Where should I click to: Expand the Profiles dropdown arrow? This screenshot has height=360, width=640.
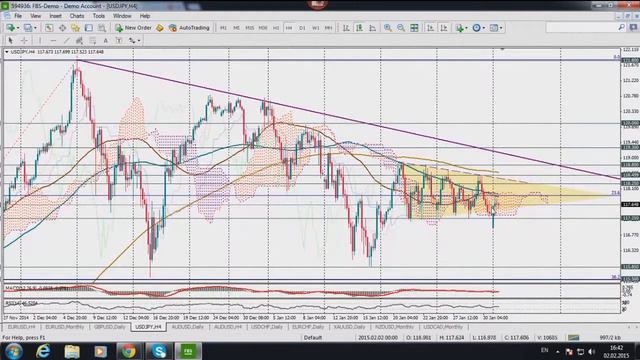[x=35, y=28]
